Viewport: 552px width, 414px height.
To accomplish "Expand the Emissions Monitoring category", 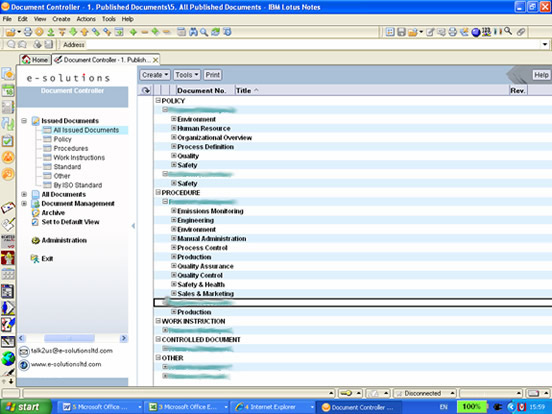I will pyautogui.click(x=174, y=211).
